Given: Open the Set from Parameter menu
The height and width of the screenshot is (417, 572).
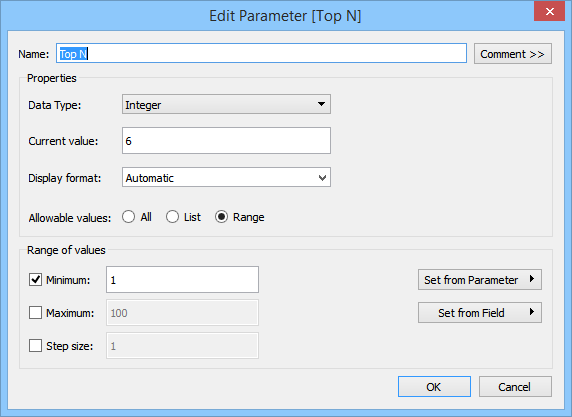Looking at the screenshot, I should click(480, 280).
